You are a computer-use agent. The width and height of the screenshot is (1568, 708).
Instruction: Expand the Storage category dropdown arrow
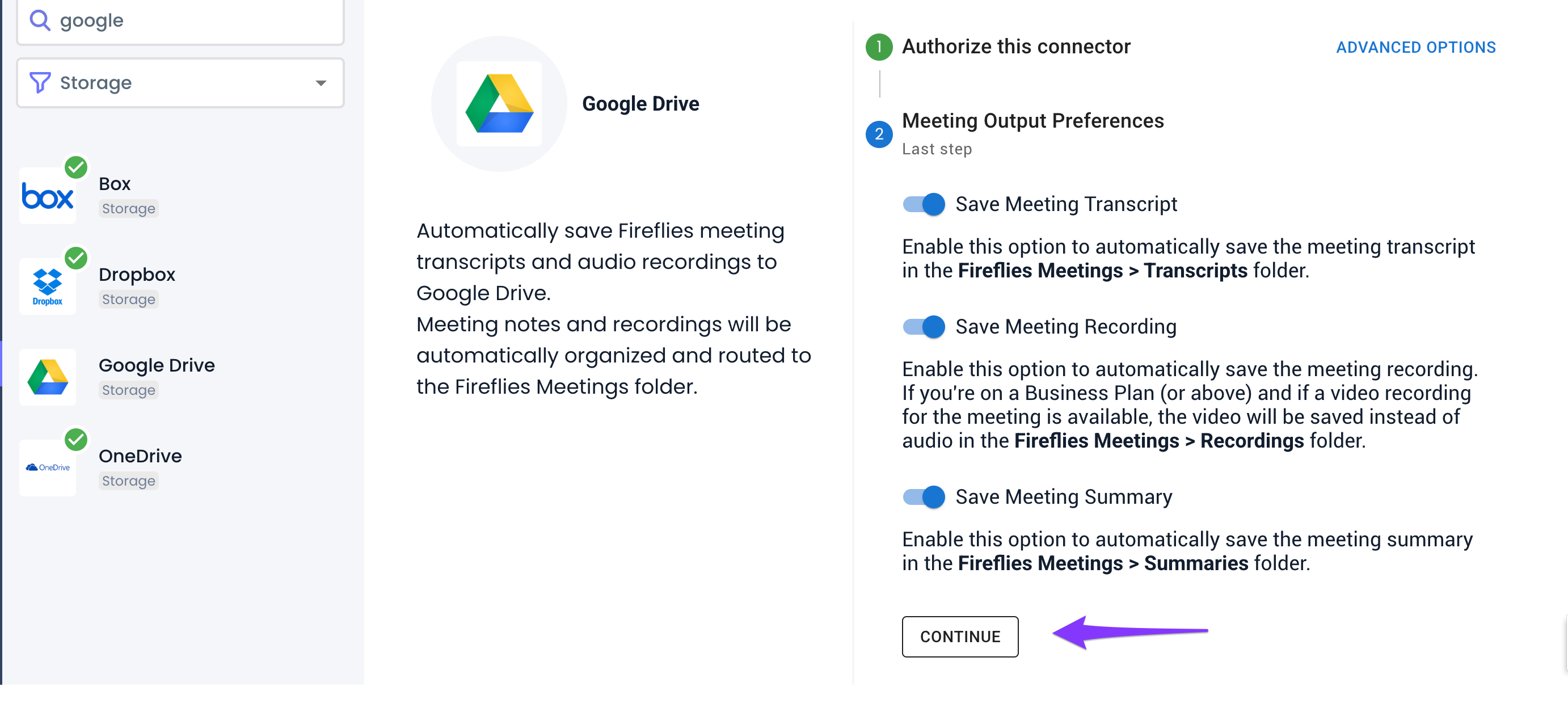321,83
